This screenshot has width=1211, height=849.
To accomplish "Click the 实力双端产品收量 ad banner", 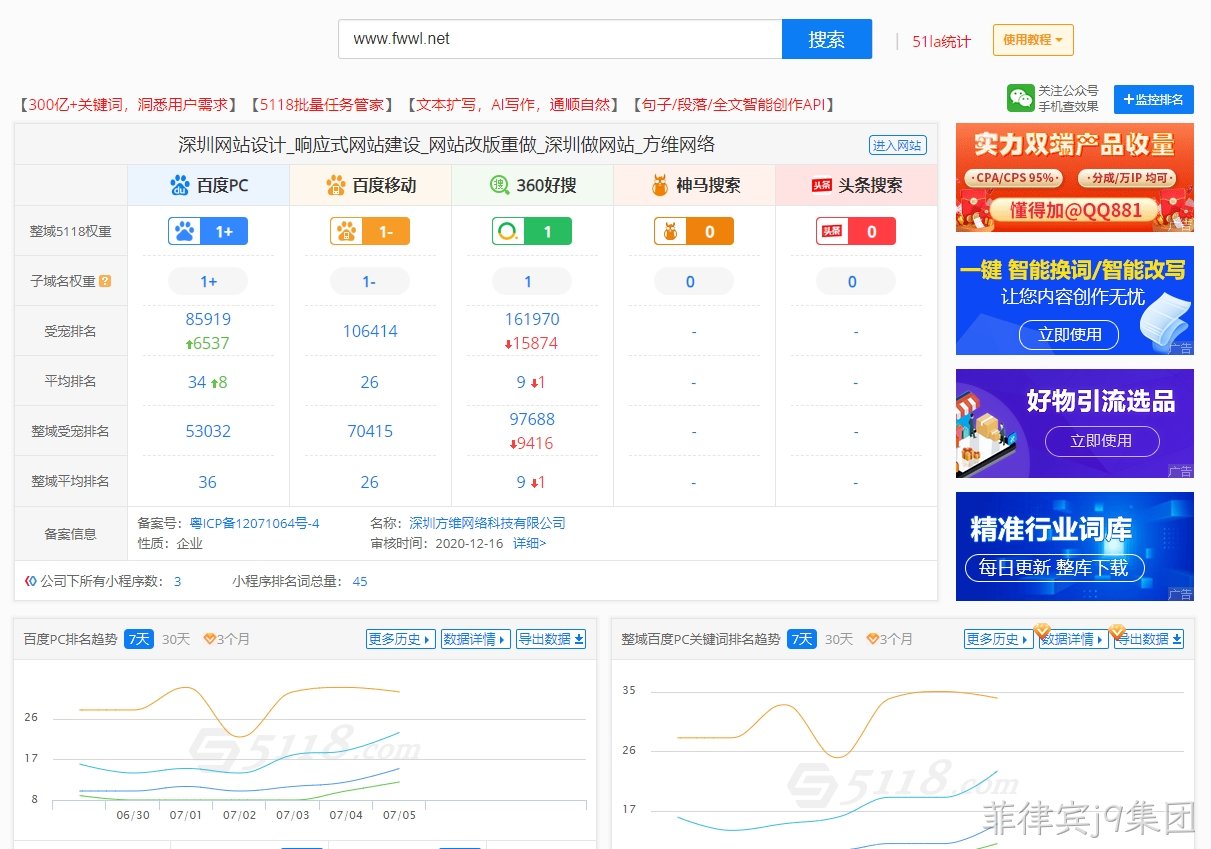I will [1075, 177].
